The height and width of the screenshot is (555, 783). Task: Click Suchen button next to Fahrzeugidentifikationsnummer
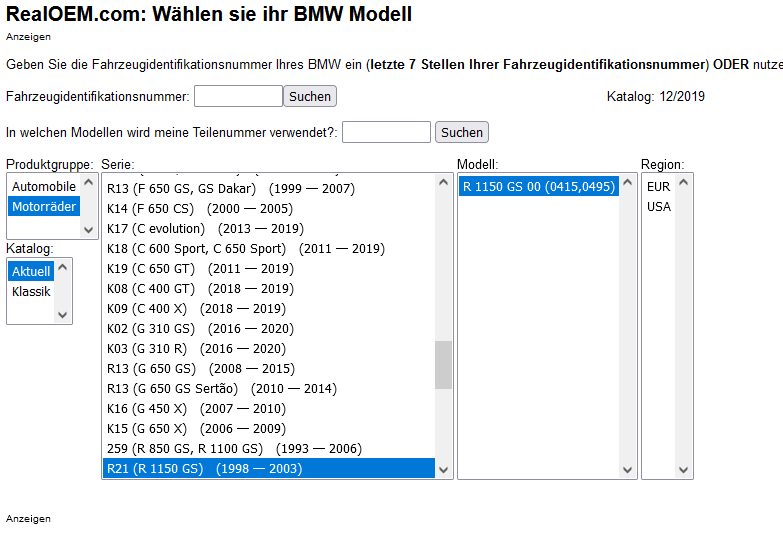coord(310,96)
